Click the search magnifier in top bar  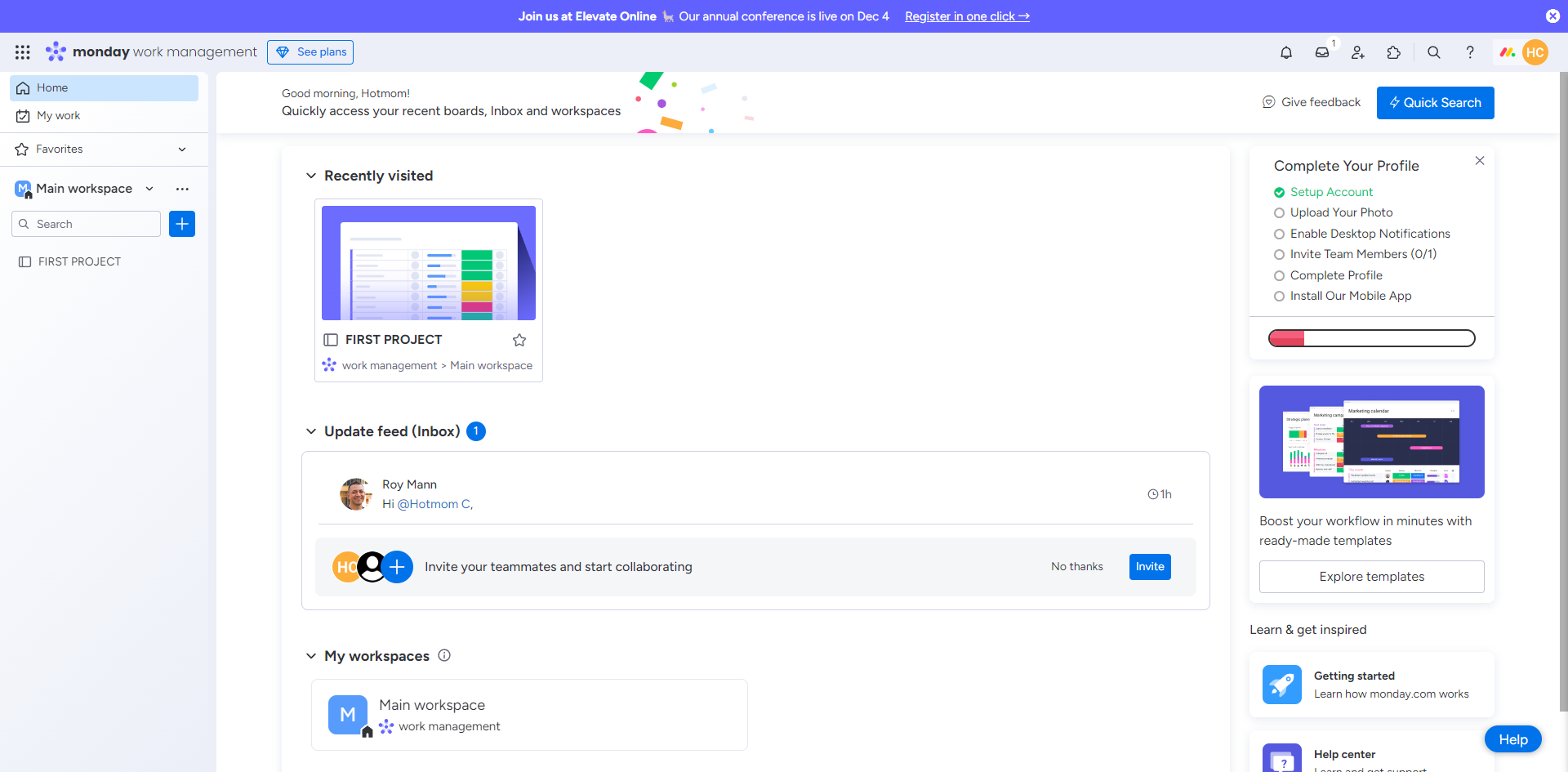point(1434,52)
